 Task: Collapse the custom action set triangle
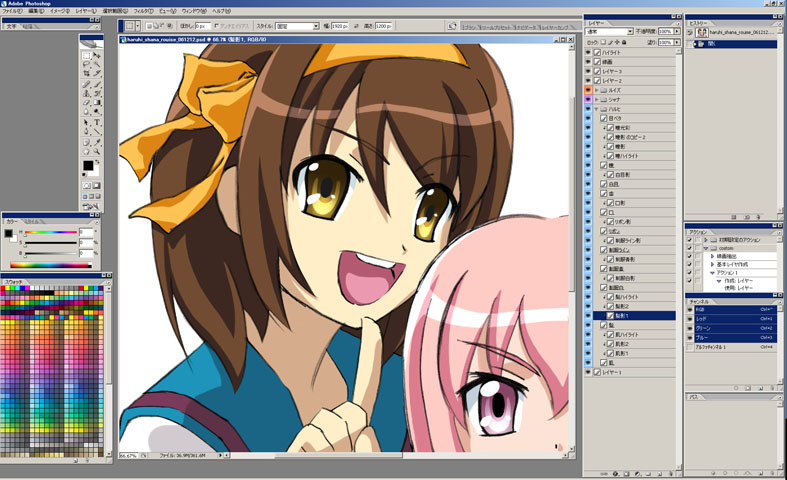click(x=706, y=248)
